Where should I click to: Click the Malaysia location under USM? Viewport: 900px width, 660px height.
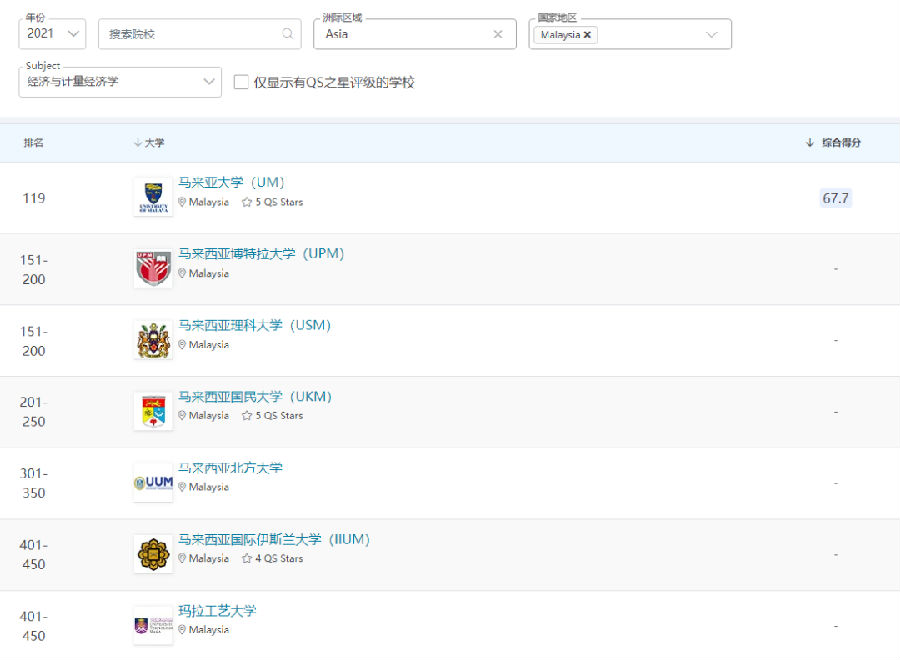coord(204,345)
